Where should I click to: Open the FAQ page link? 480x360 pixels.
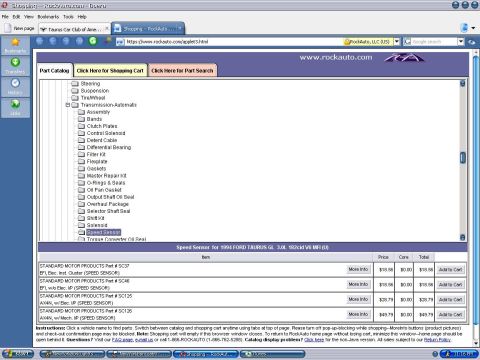[x=123, y=340]
